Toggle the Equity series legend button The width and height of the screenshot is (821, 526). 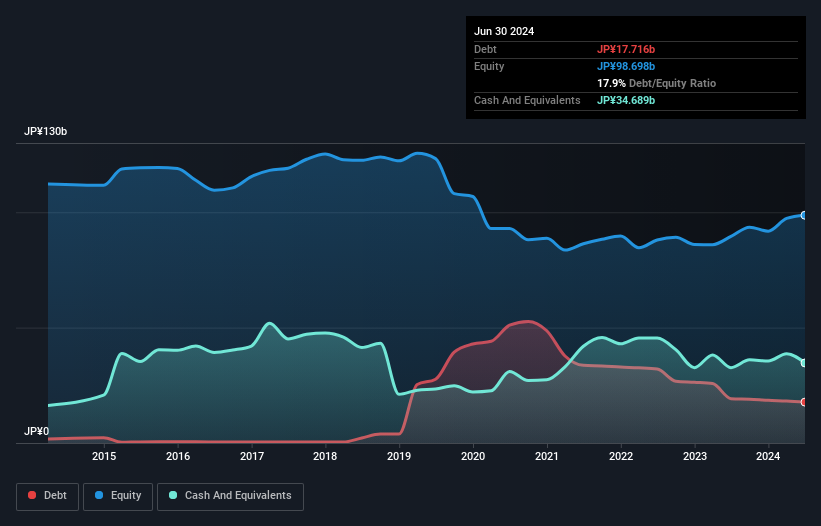pos(118,496)
